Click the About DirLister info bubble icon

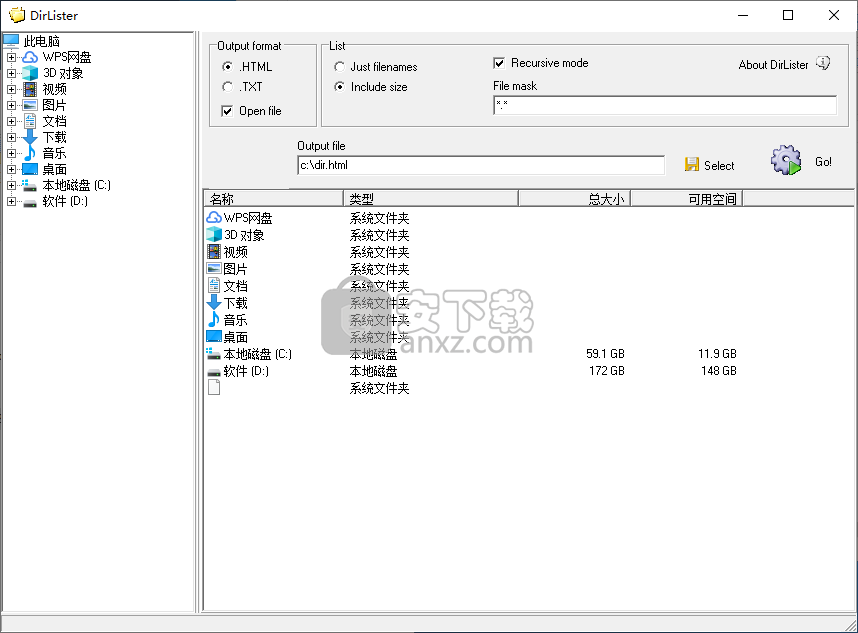click(823, 63)
